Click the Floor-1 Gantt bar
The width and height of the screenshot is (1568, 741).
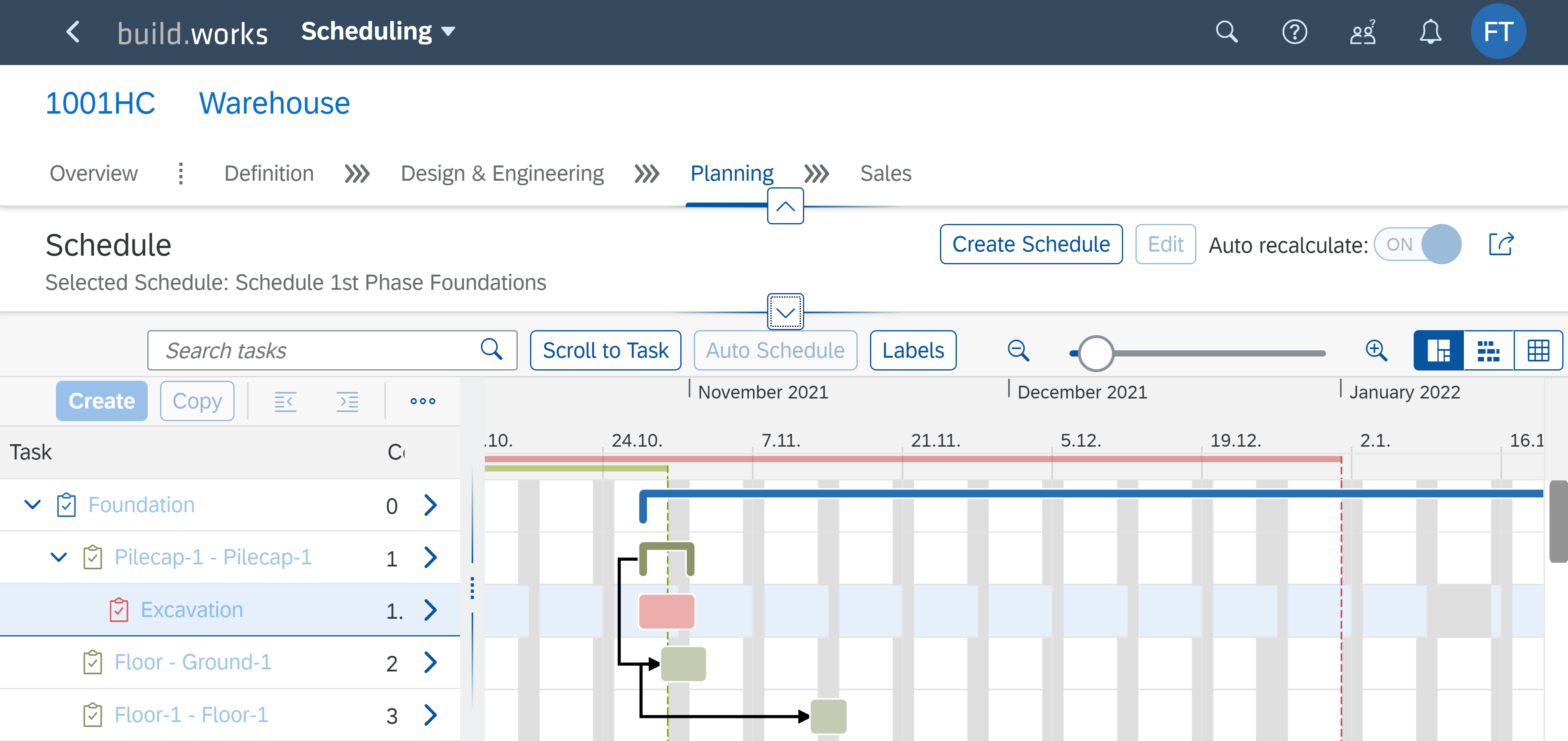828,716
